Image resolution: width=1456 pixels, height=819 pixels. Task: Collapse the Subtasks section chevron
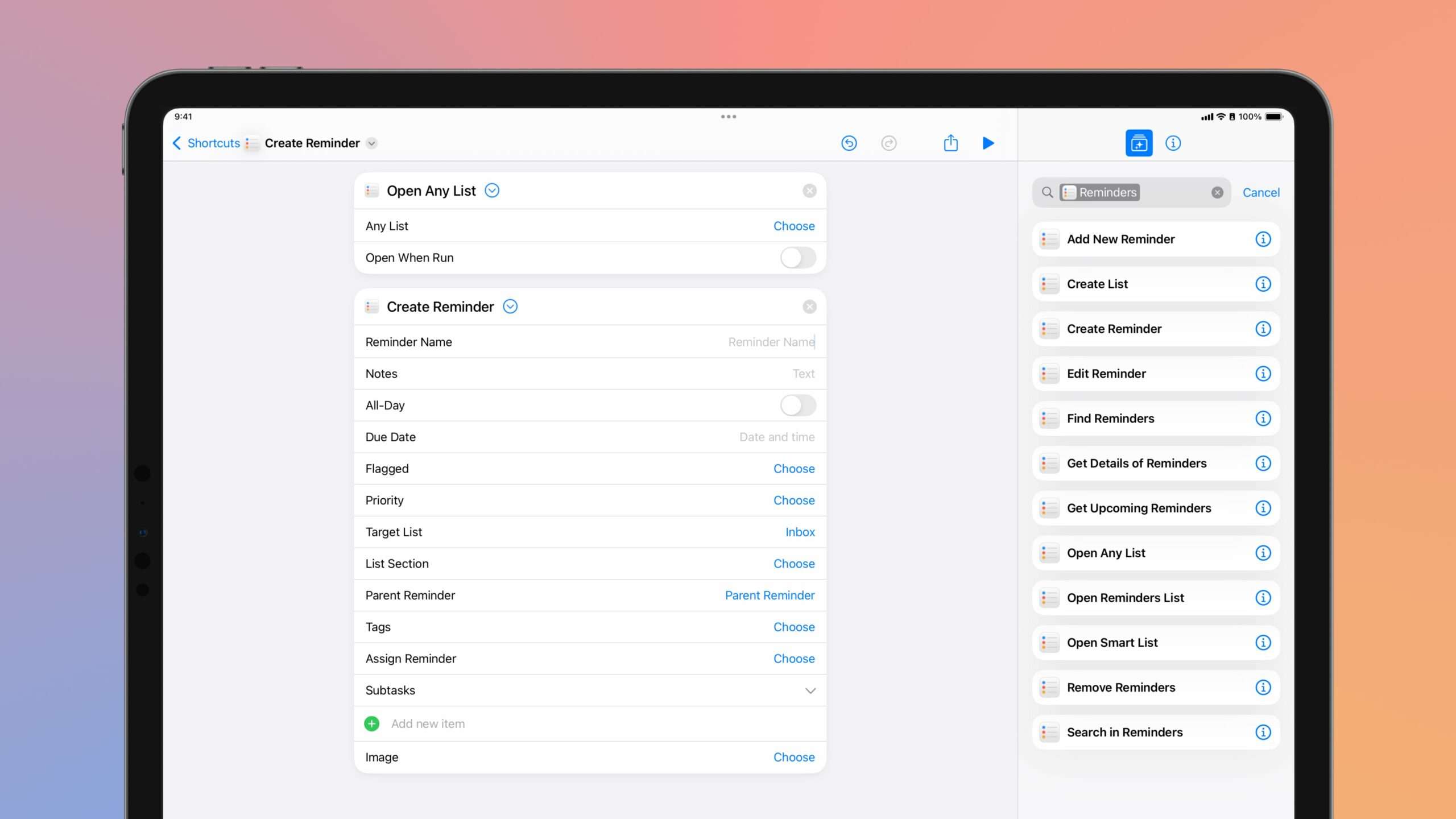(x=810, y=690)
